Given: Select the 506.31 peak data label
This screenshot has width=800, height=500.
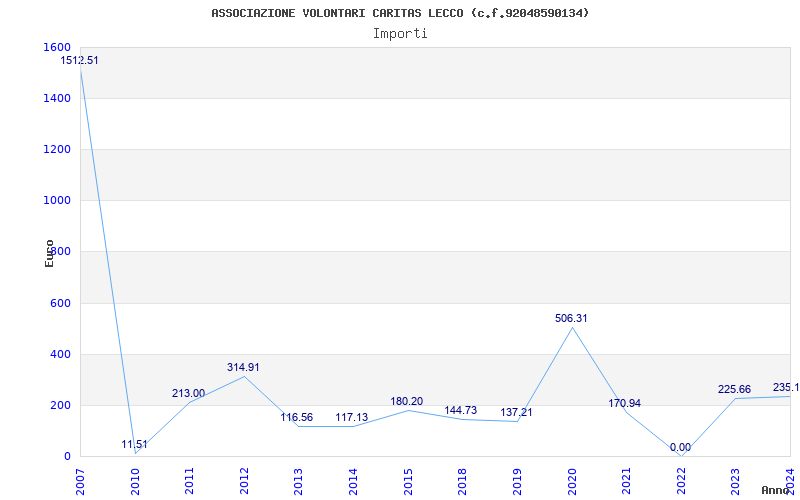Looking at the screenshot, I should click(x=571, y=318).
